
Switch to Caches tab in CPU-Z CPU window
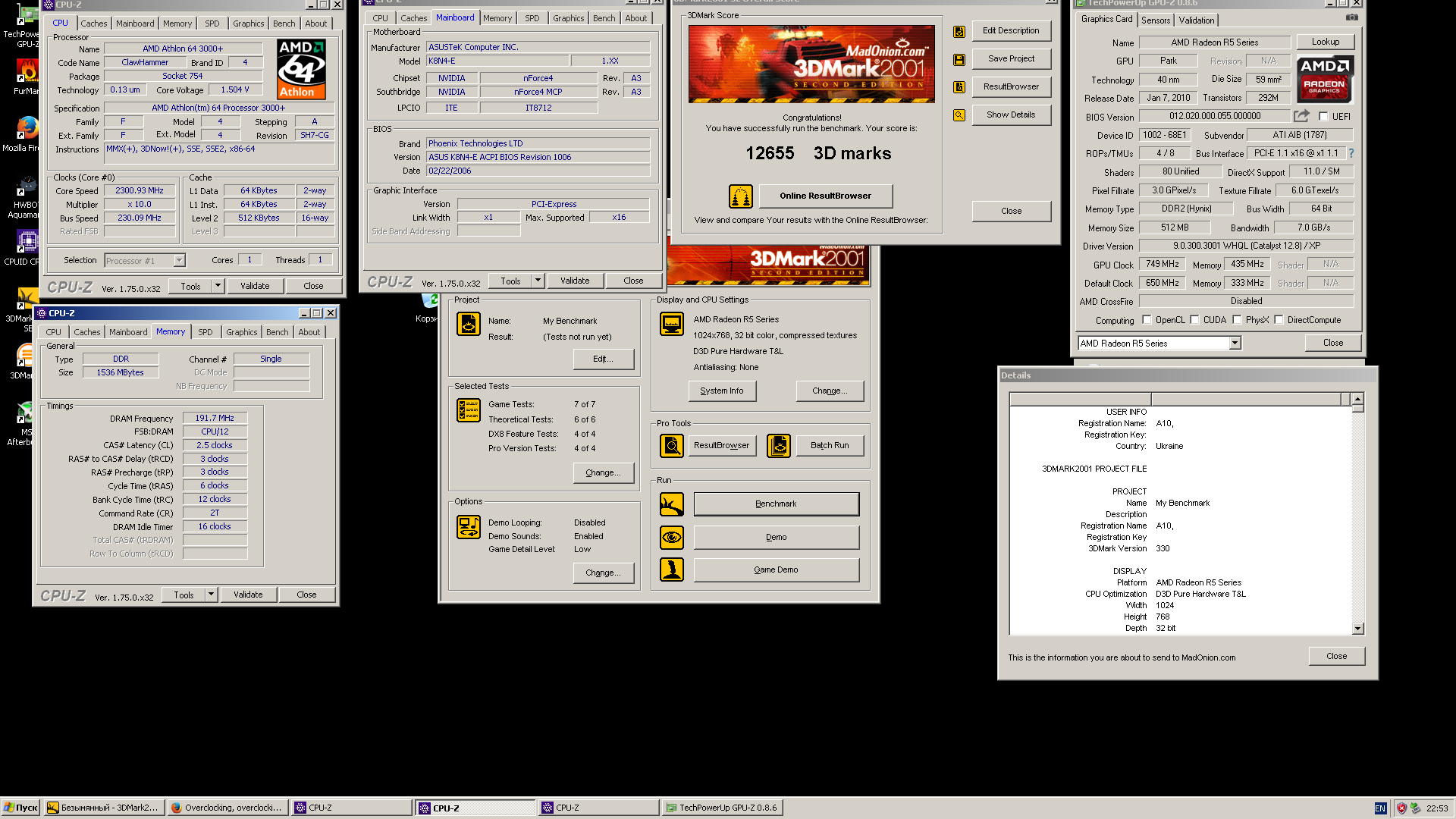pos(94,24)
